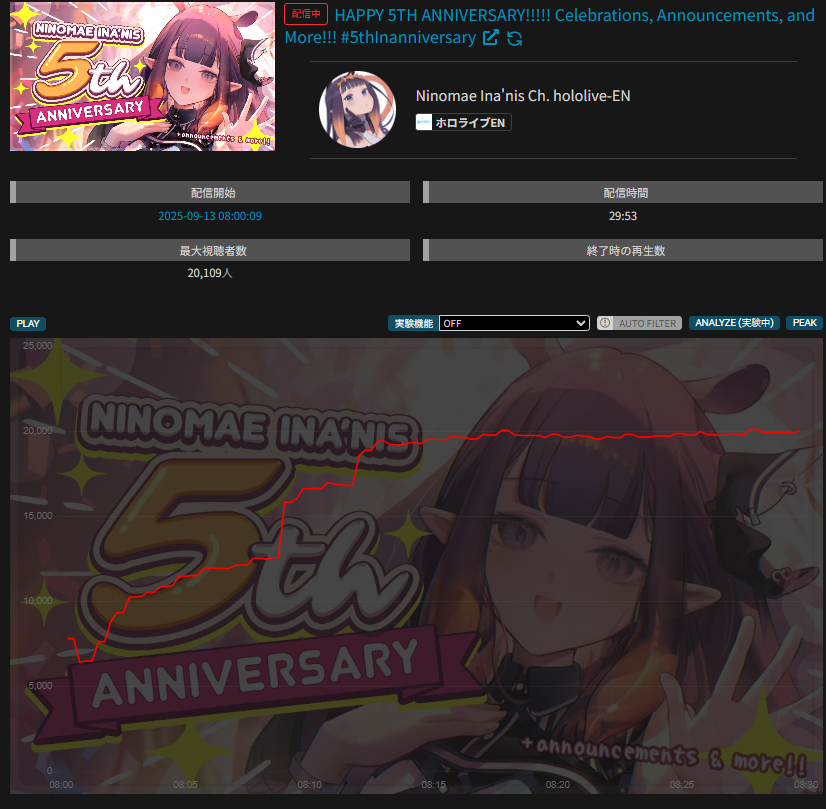Click the 配信中 live status badge

(x=306, y=14)
